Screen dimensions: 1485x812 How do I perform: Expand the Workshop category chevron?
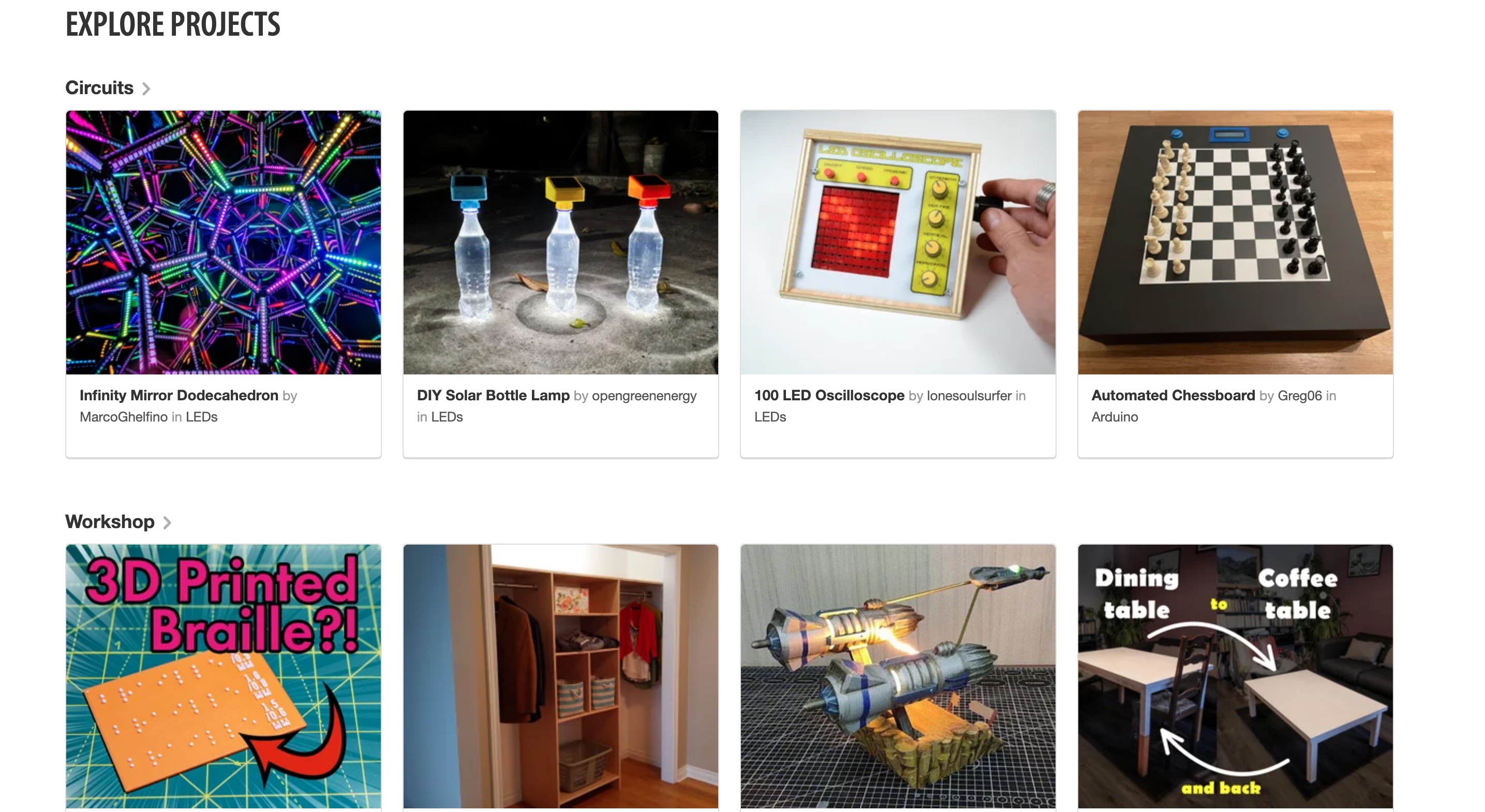[167, 523]
